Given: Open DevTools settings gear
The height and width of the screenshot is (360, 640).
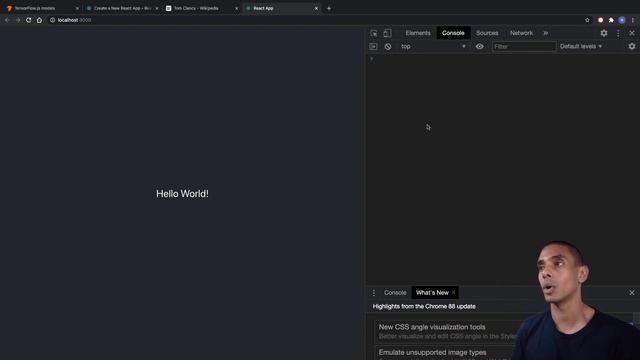Looking at the screenshot, I should (x=604, y=33).
